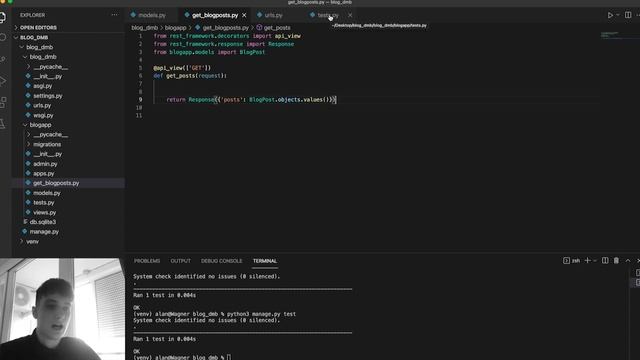Open models.py in explorer tree
Viewport: 640px width, 360px height.
[x=47, y=193]
